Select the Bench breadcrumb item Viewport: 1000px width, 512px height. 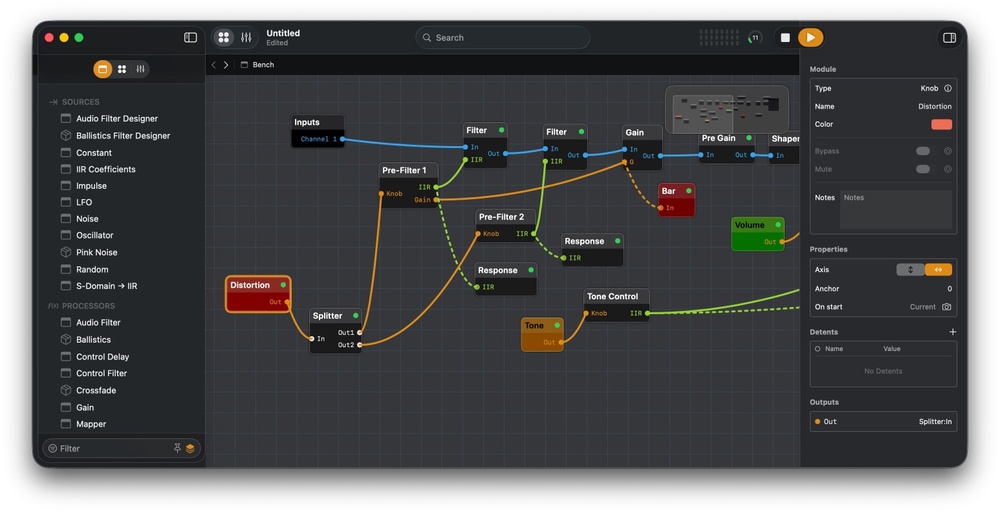[x=263, y=65]
